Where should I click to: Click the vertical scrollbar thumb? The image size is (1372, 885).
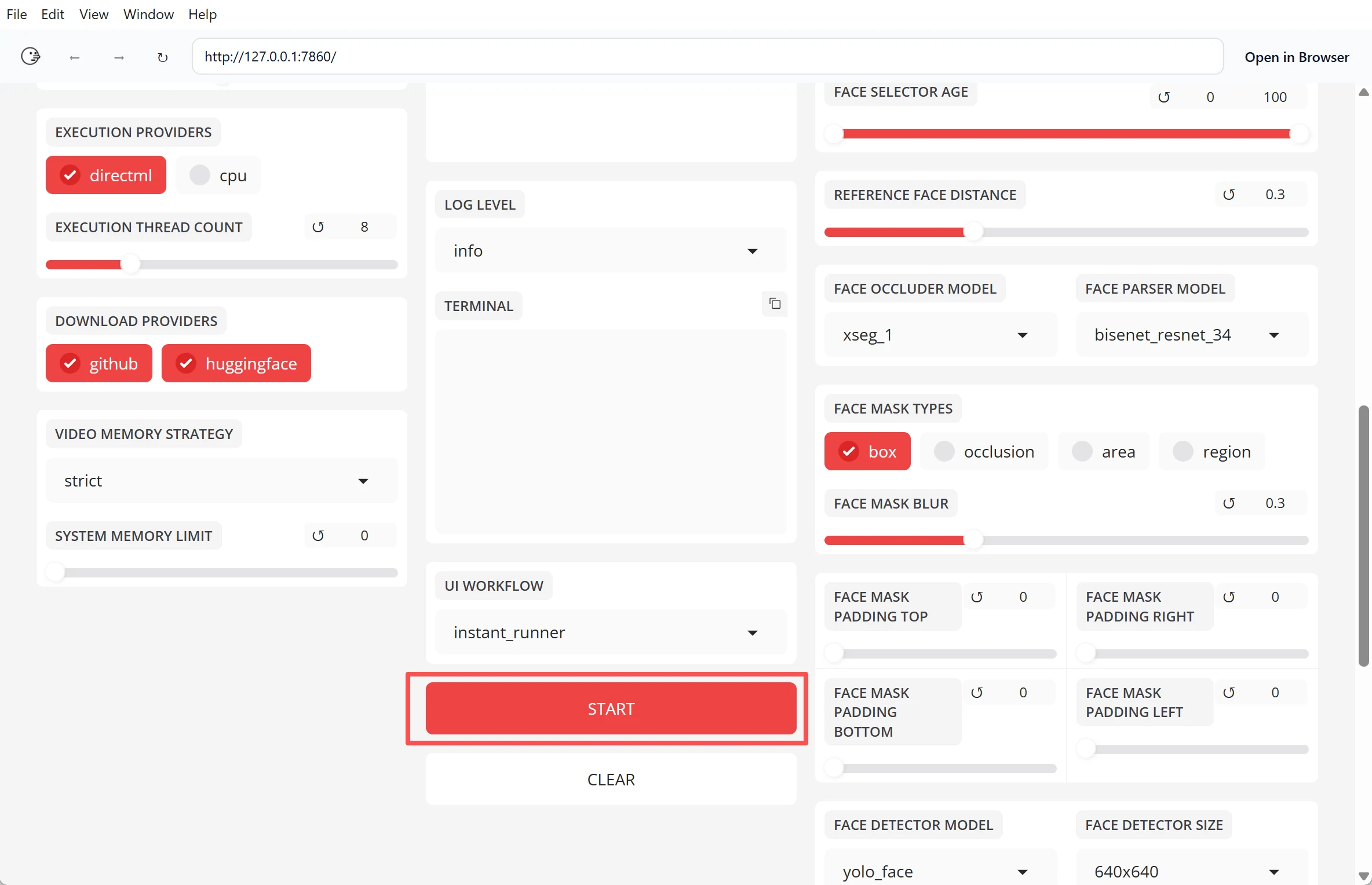coord(1364,536)
